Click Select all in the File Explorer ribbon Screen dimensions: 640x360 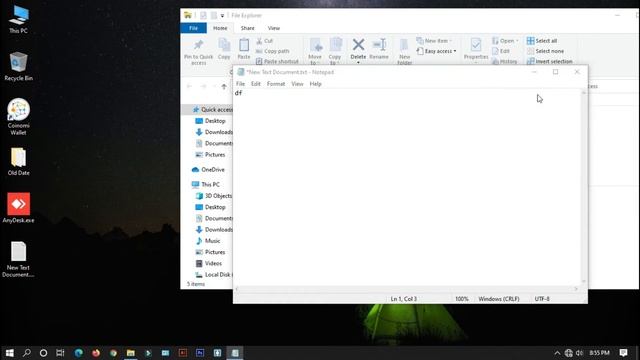tap(542, 41)
